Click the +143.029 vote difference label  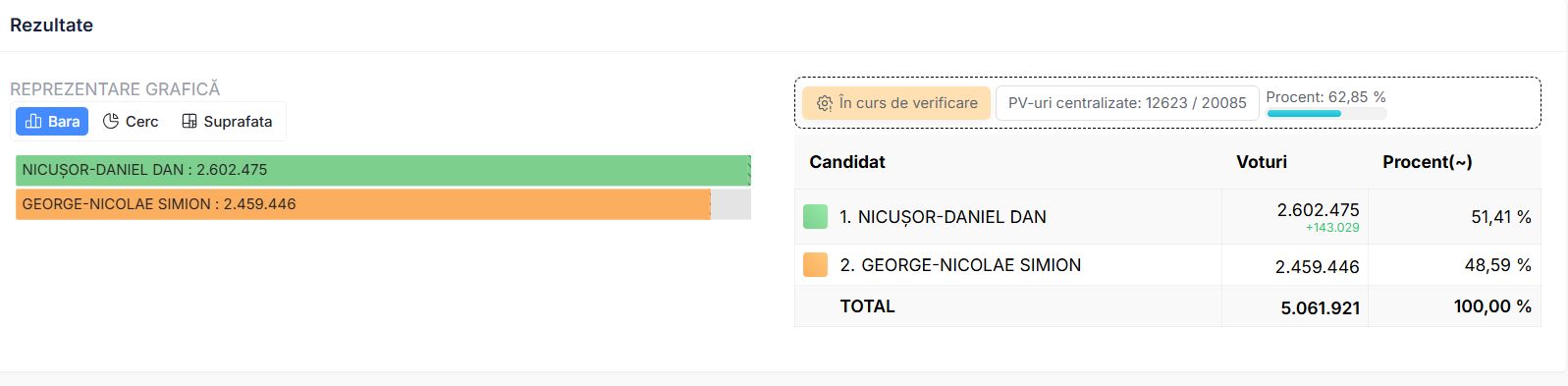pyautogui.click(x=1332, y=228)
